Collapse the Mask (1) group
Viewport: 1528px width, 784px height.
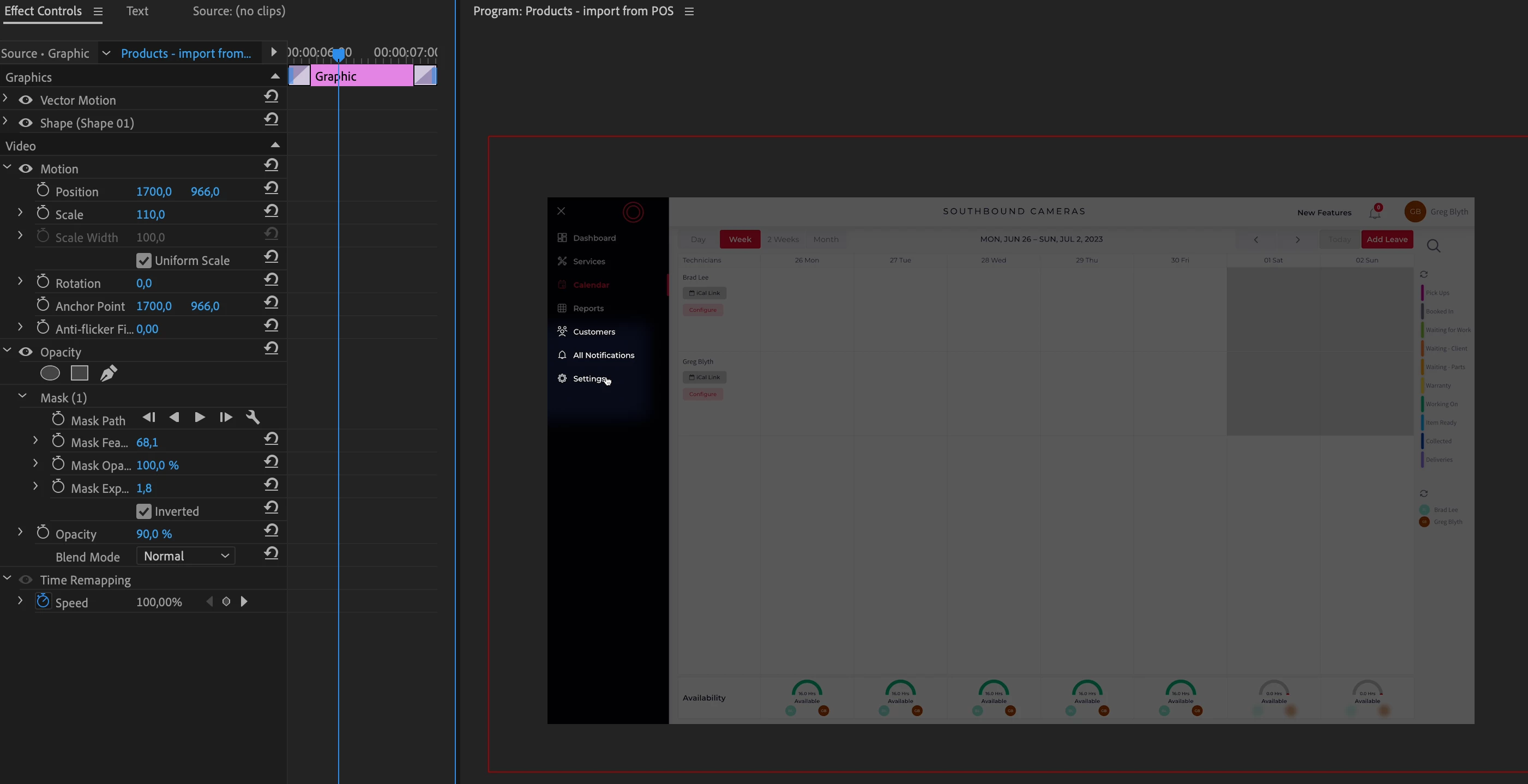click(22, 396)
